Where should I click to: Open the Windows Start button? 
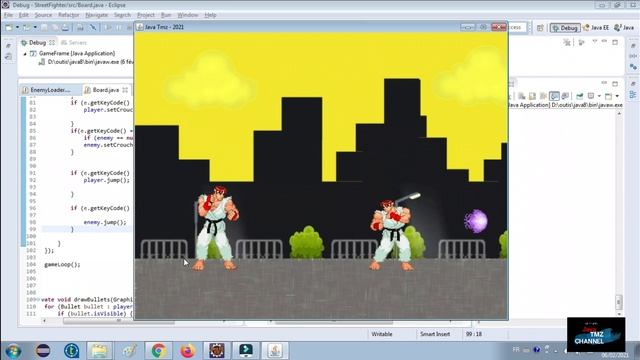[13, 351]
